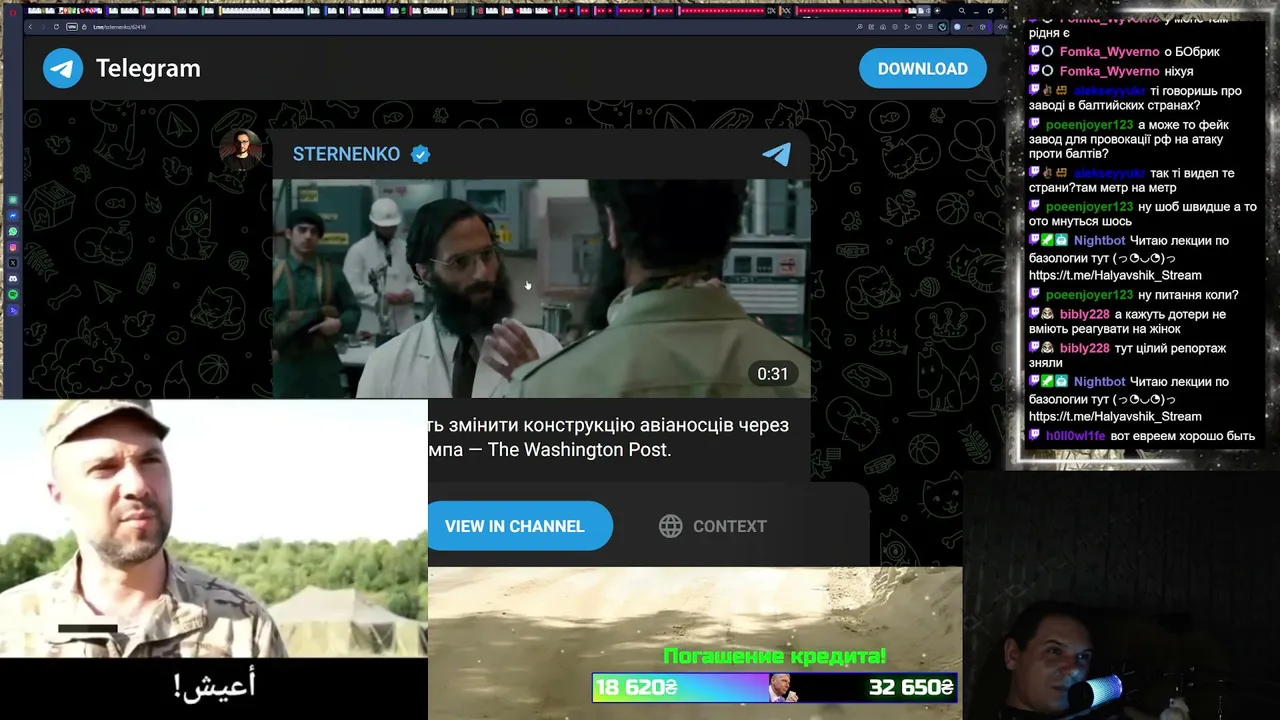Open the player icon in the browser sidebar
The width and height of the screenshot is (1280, 720).
13,311
